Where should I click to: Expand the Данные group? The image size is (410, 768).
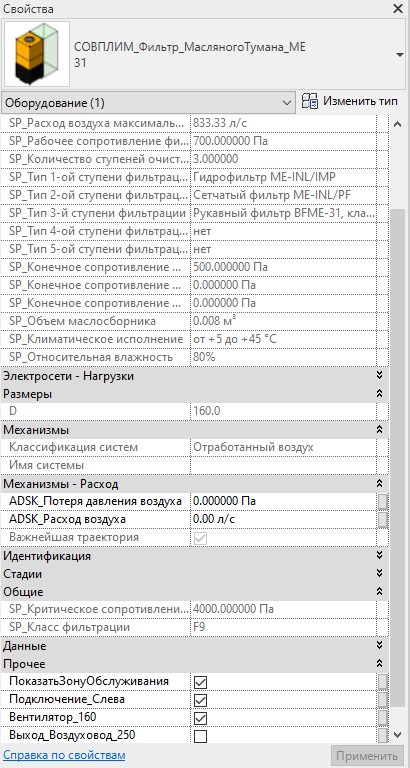pyautogui.click(x=379, y=646)
